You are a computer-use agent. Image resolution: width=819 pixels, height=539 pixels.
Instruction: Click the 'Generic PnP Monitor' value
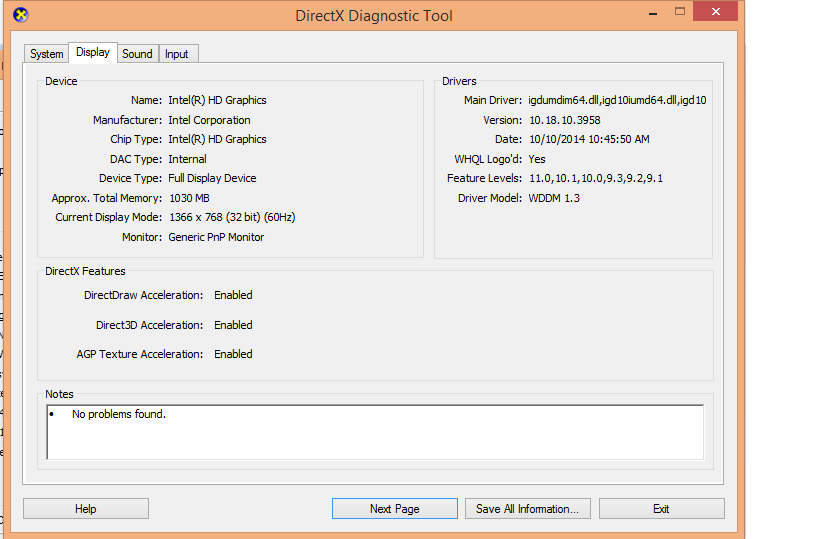(x=216, y=237)
